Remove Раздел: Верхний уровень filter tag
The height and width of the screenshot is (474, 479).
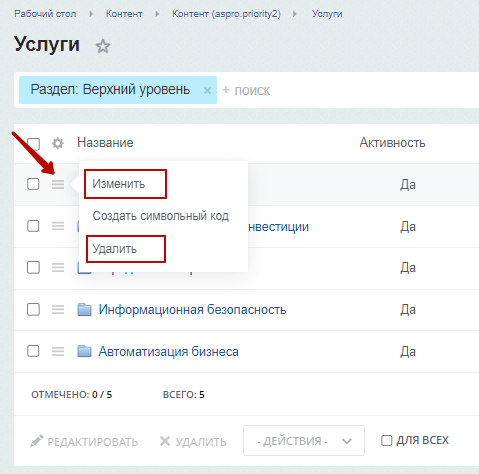point(207,90)
